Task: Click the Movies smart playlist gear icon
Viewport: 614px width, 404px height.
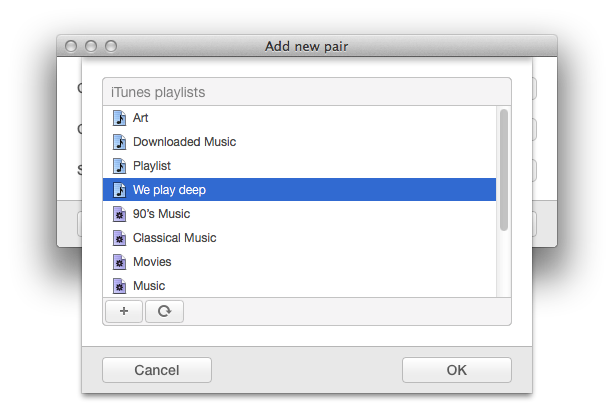Action: tap(119, 262)
